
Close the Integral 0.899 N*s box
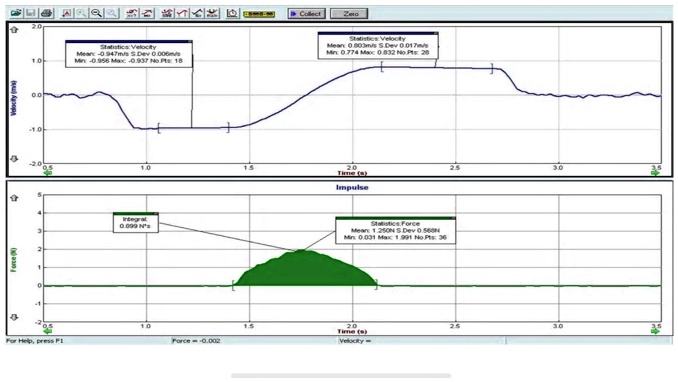pos(156,214)
